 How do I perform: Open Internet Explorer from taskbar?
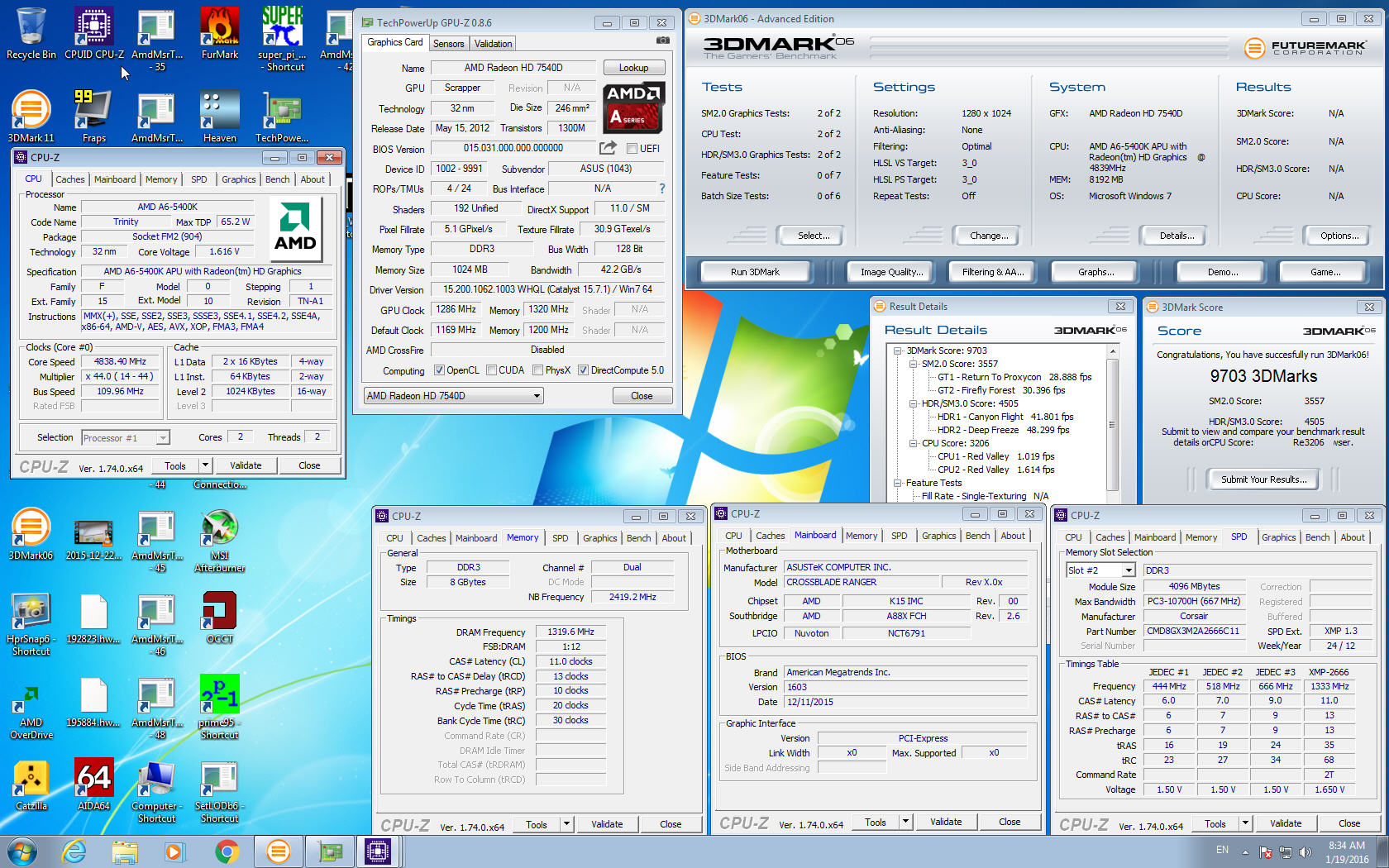point(74,851)
